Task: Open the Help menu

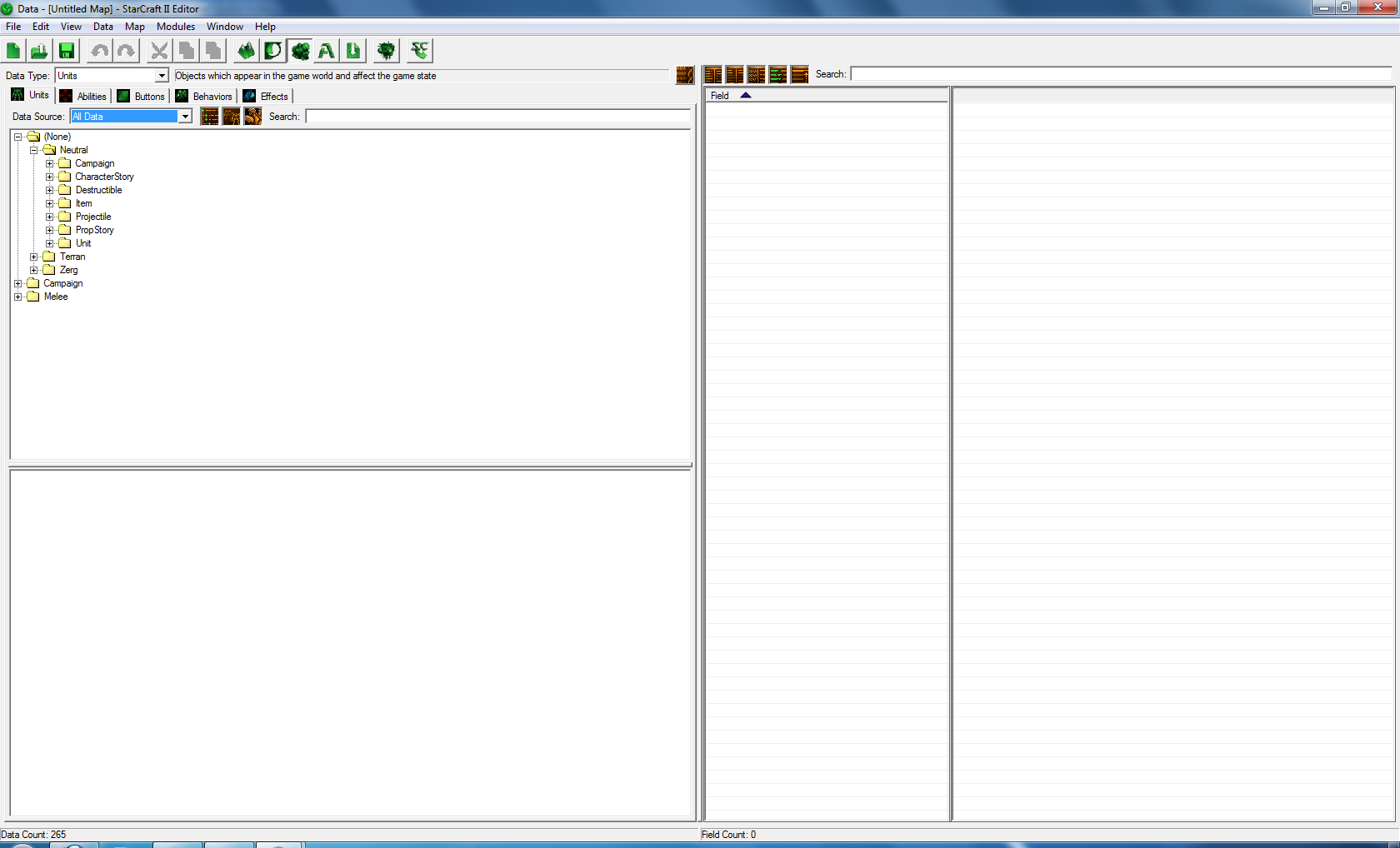Action: click(x=265, y=27)
